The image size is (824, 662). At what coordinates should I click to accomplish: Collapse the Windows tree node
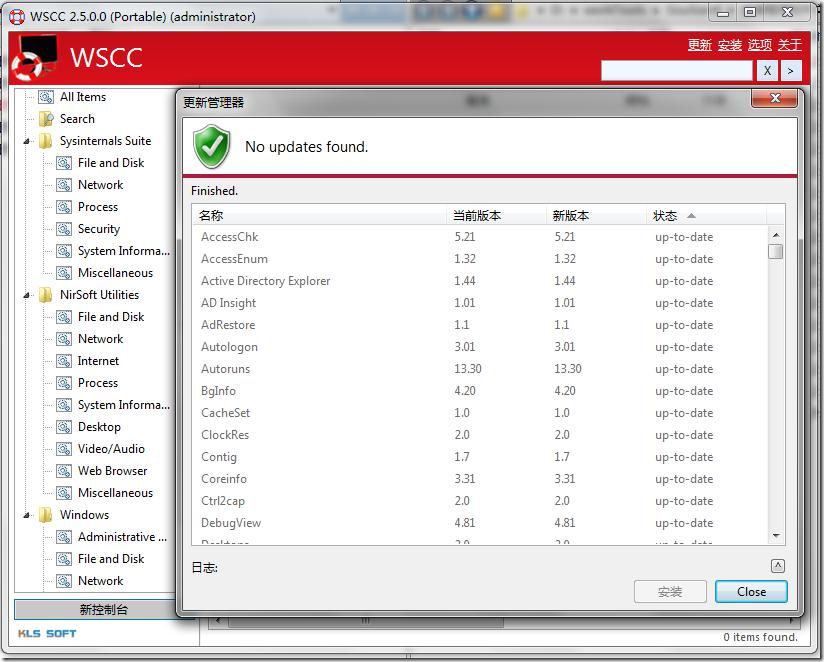(x=27, y=516)
